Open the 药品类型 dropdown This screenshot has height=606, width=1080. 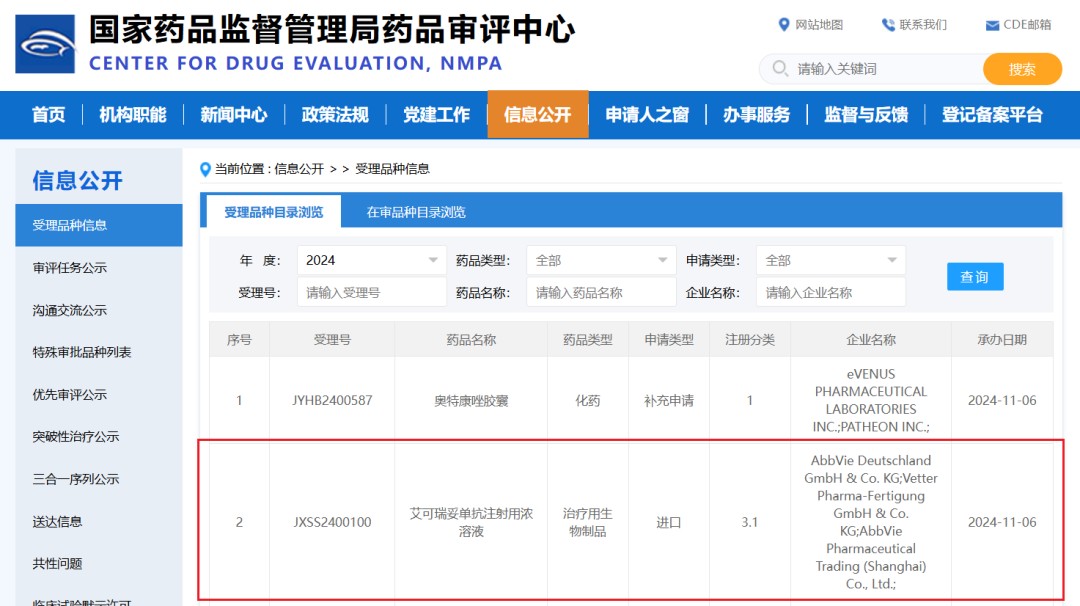click(x=663, y=260)
